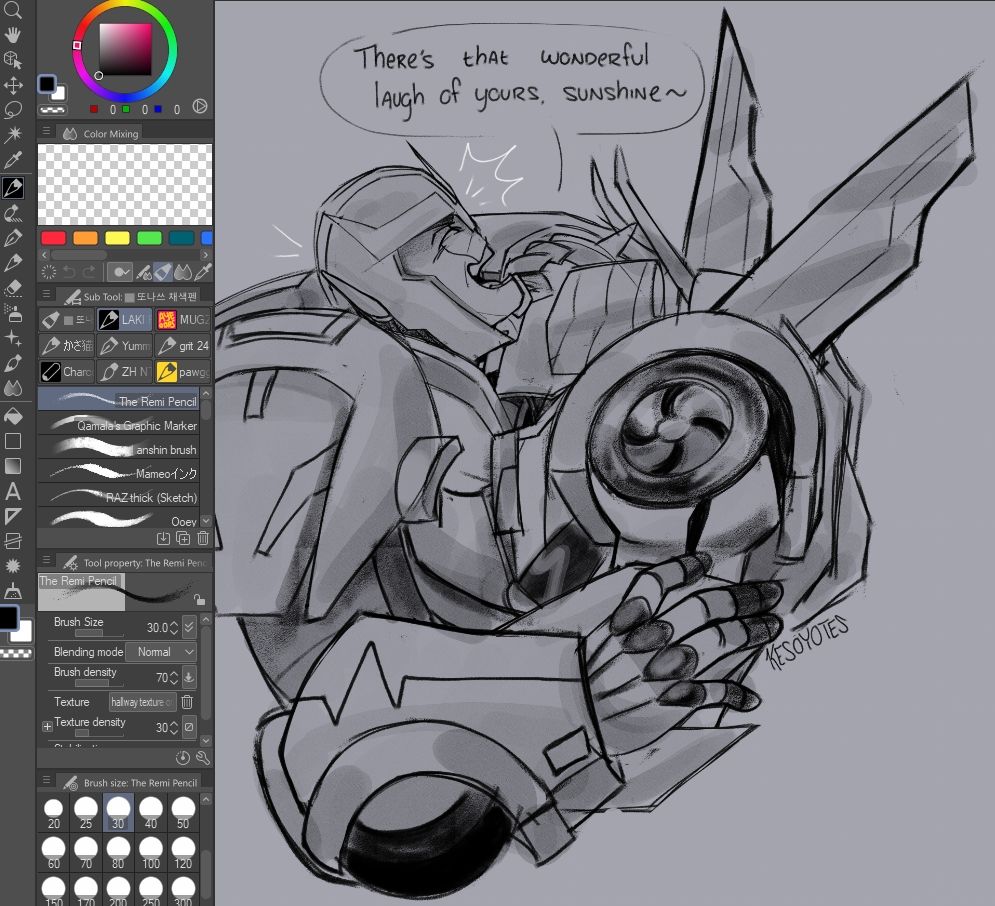Viewport: 995px width, 906px height.
Task: Pick the red color mixing swatch
Action: click(53, 237)
